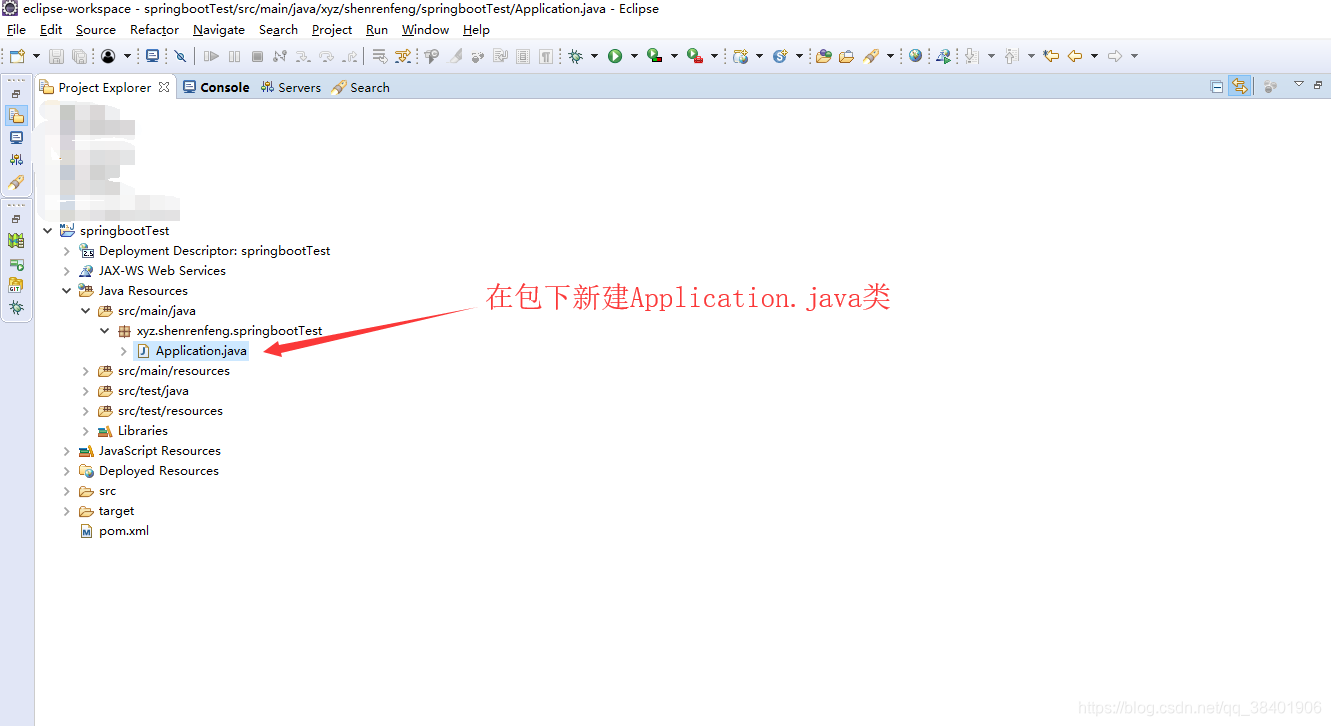The width and height of the screenshot is (1331, 726).
Task: Click the Search flashlight toolbar icon
Action: (870, 56)
